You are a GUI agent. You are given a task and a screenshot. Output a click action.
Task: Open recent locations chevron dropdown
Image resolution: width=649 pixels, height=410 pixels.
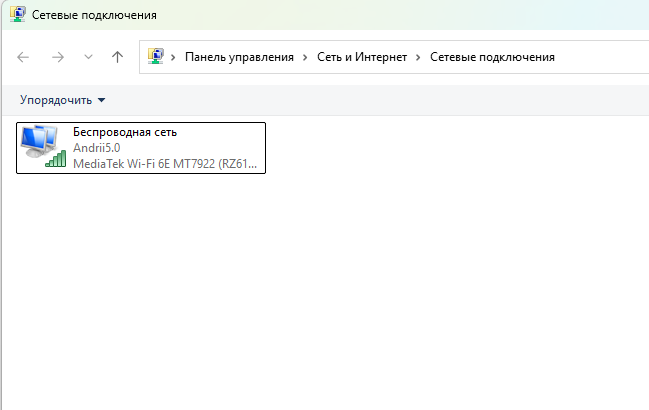coord(88,57)
